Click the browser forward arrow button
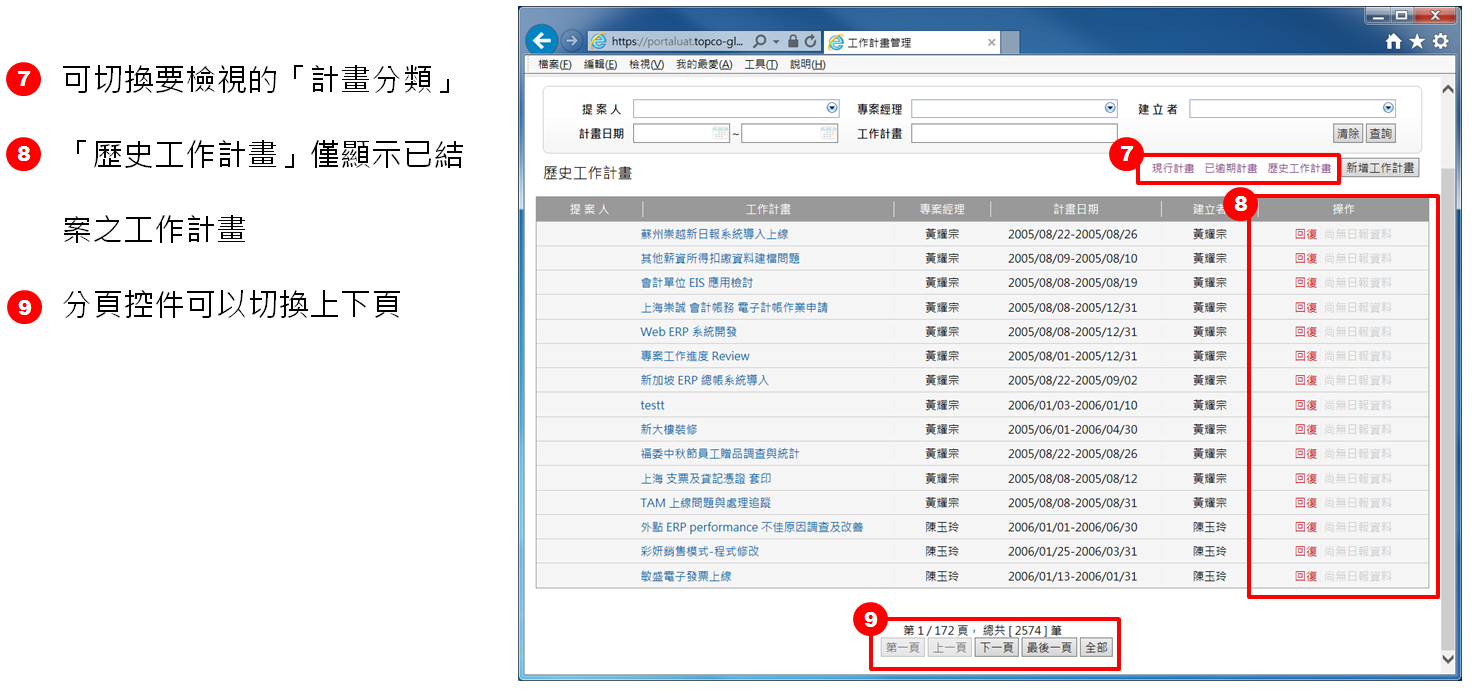 click(x=571, y=41)
